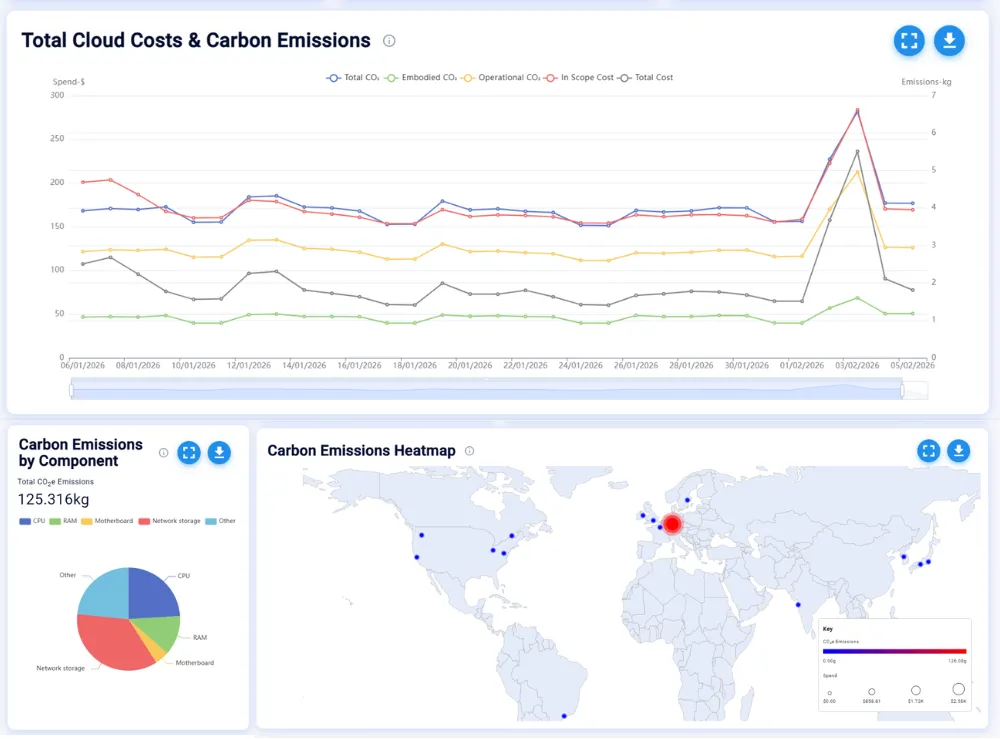Download the Carbon Emissions Heatmap data
This screenshot has width=1000, height=739.
pos(958,451)
